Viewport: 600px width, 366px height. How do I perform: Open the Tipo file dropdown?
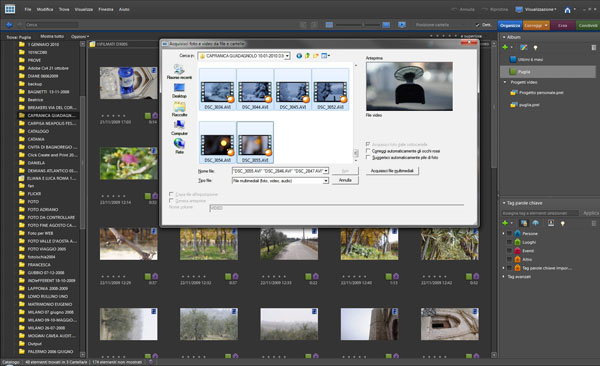point(280,181)
